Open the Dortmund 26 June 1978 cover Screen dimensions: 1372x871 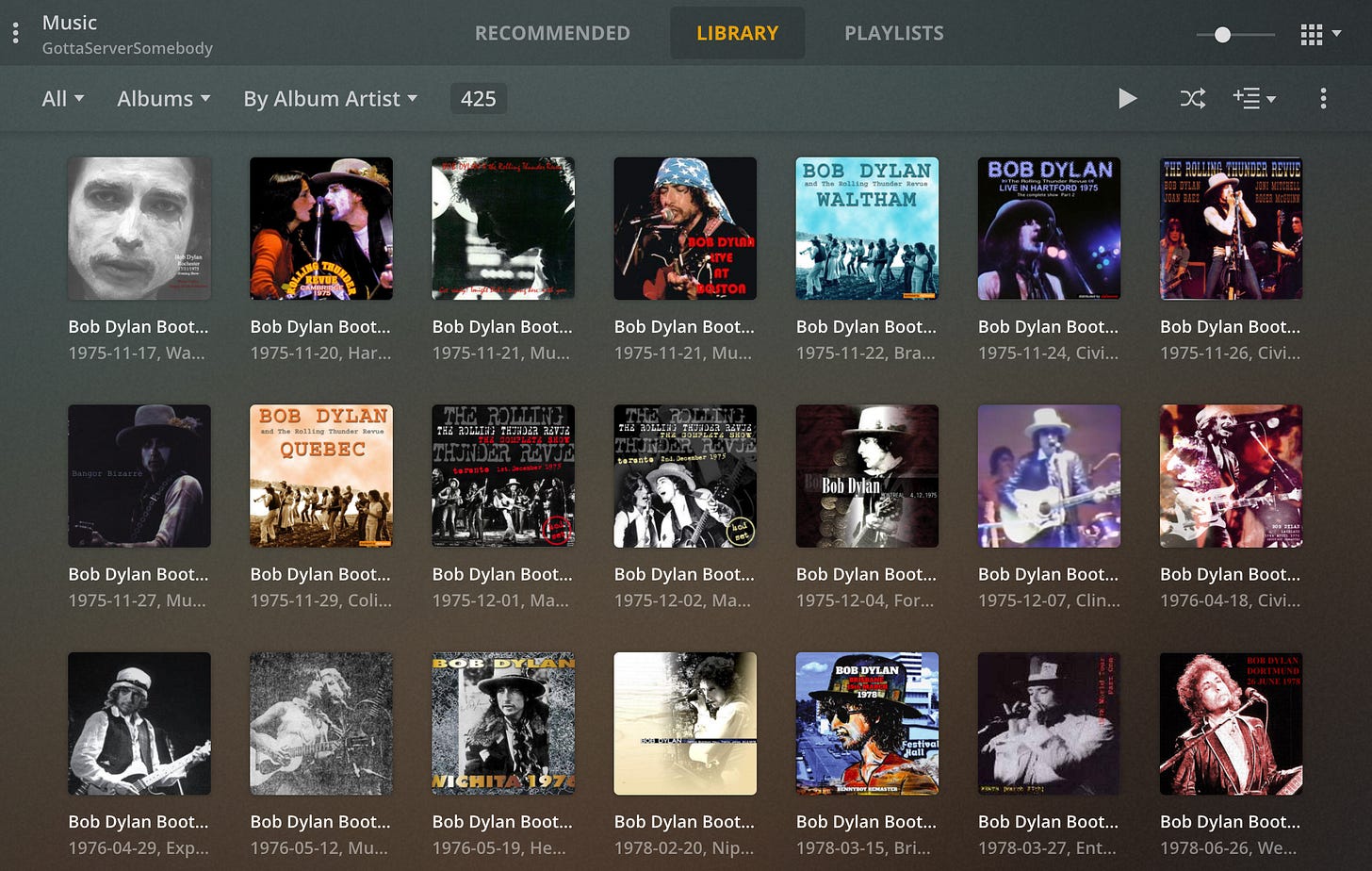coord(1231,724)
